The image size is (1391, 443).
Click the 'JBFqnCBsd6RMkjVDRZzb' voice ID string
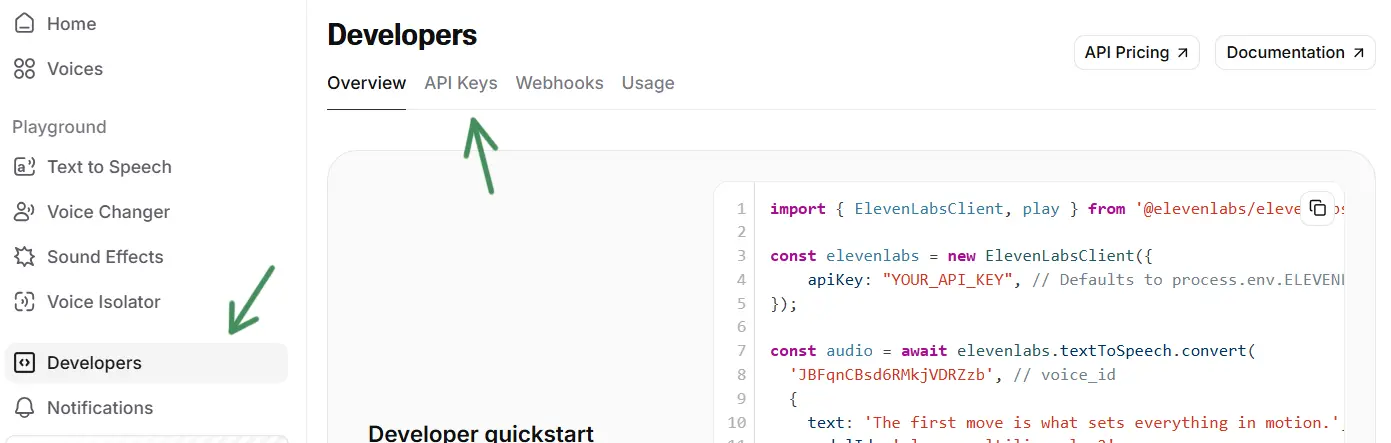coord(893,375)
